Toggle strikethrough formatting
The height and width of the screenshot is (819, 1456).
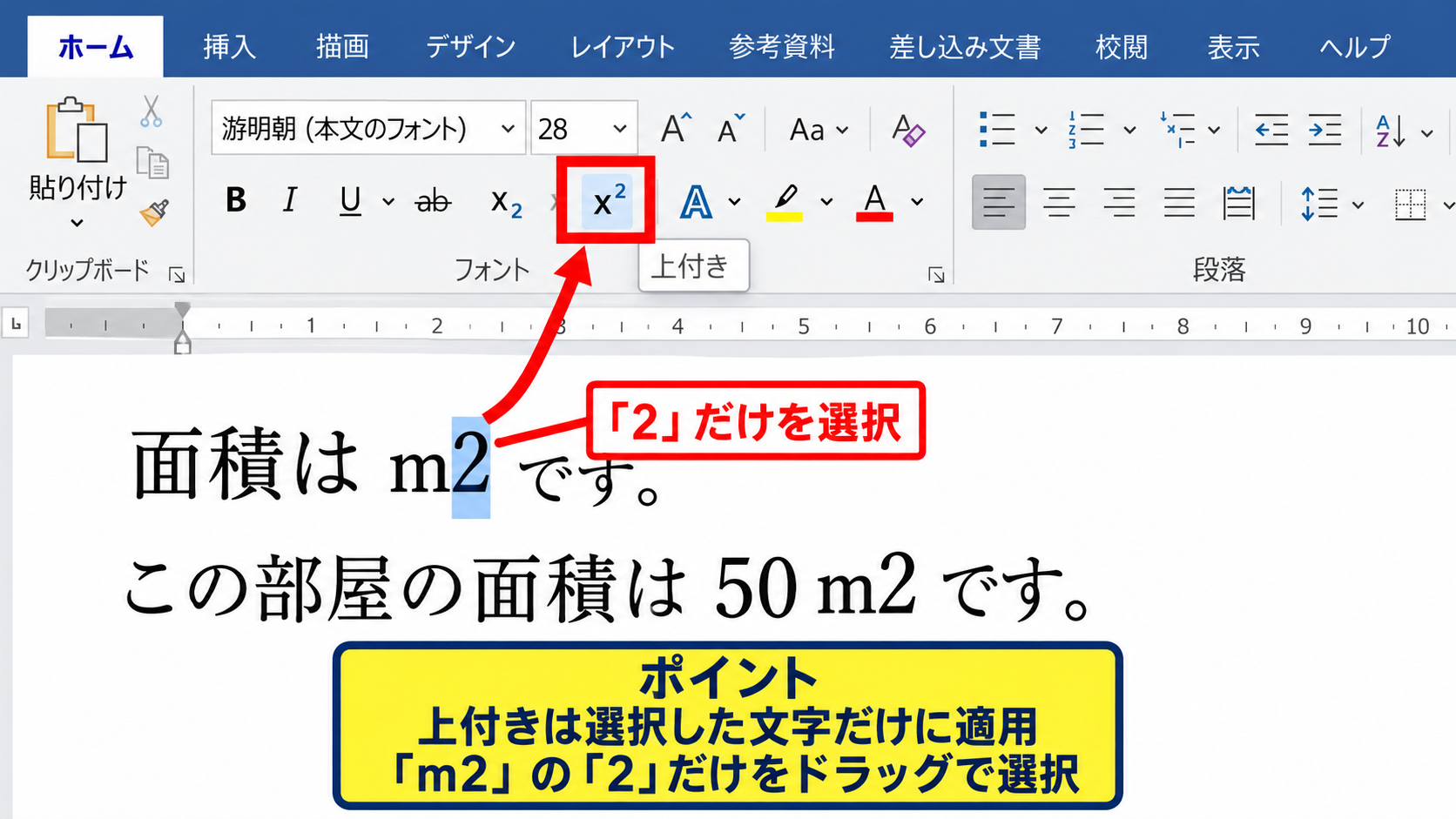click(x=433, y=202)
